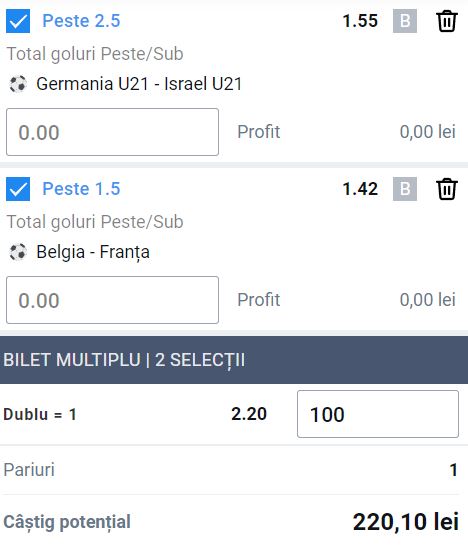Open the Peste 1.5 selection link
The image size is (468, 548).
coord(81,189)
